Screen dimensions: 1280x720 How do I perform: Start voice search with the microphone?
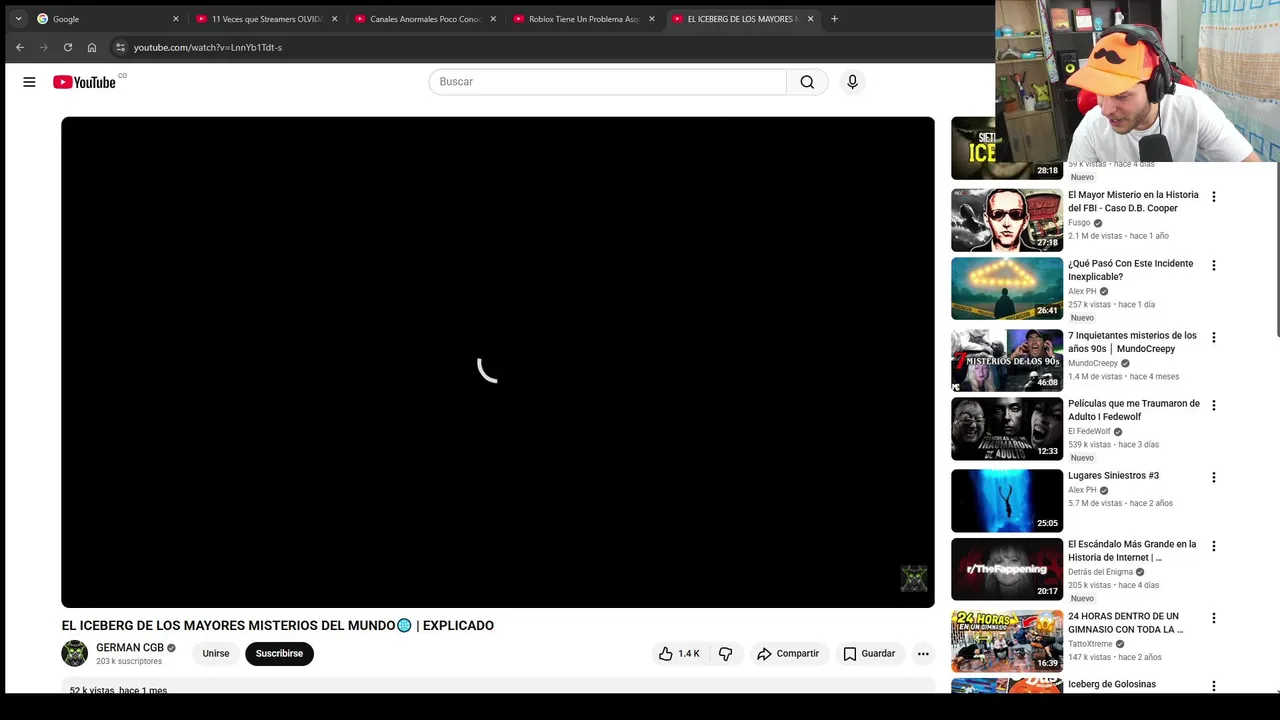coord(852,82)
